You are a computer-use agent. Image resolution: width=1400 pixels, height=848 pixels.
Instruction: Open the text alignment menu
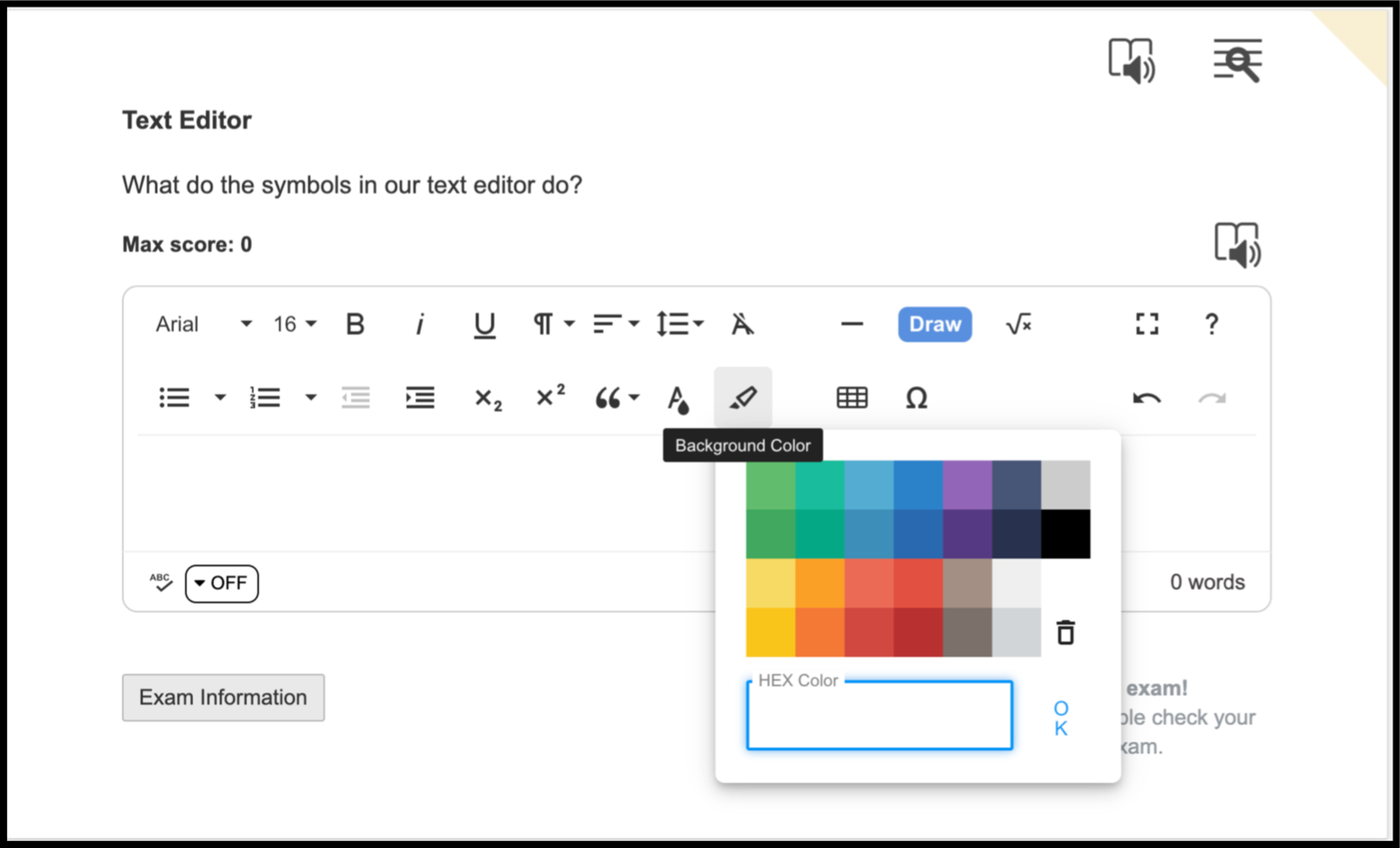(x=616, y=324)
